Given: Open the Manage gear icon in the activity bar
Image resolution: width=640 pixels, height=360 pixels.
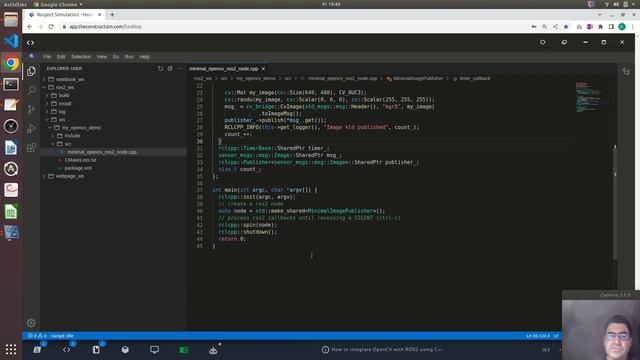Looking at the screenshot, I should (31, 323).
